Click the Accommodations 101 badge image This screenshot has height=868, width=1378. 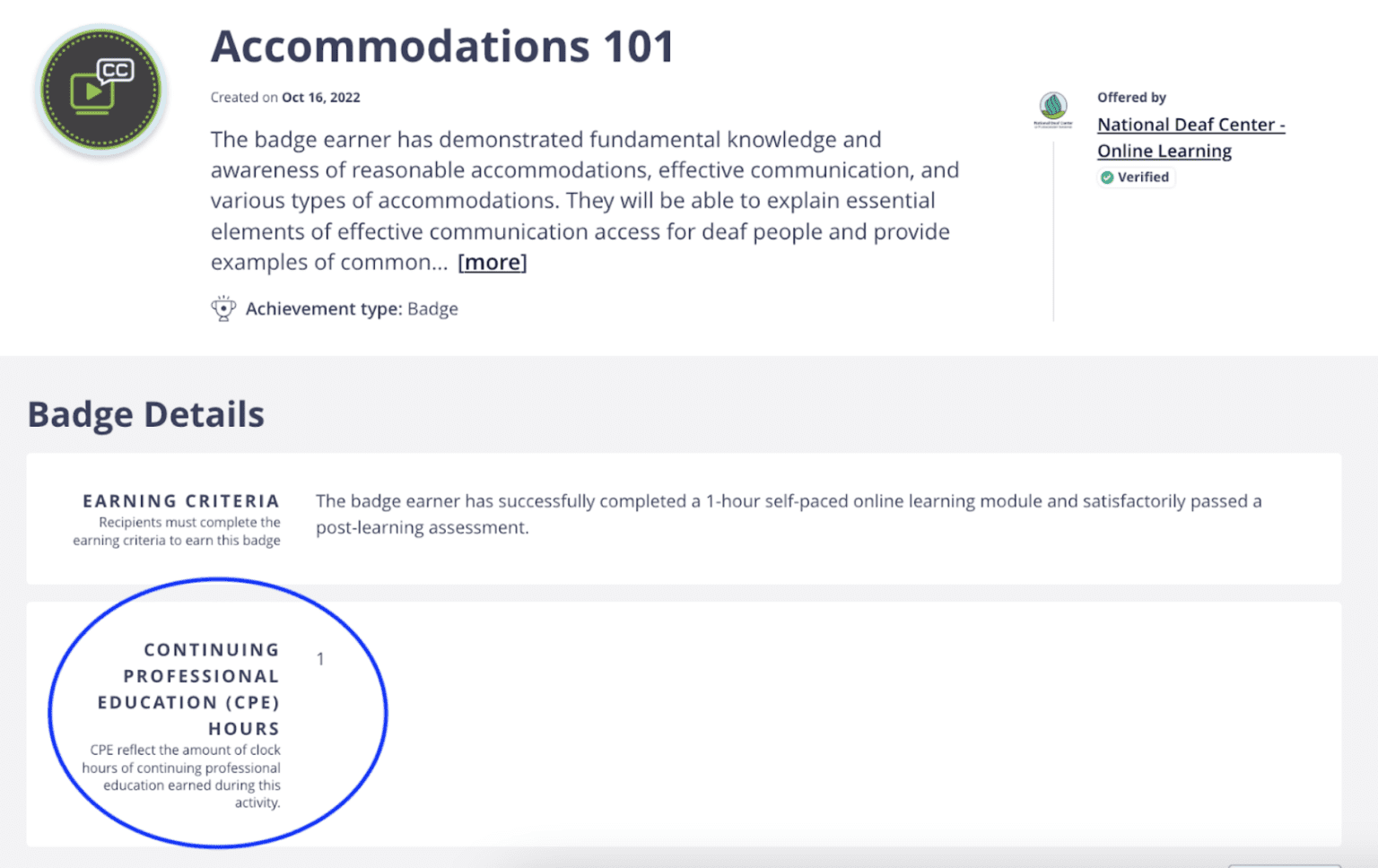click(100, 90)
